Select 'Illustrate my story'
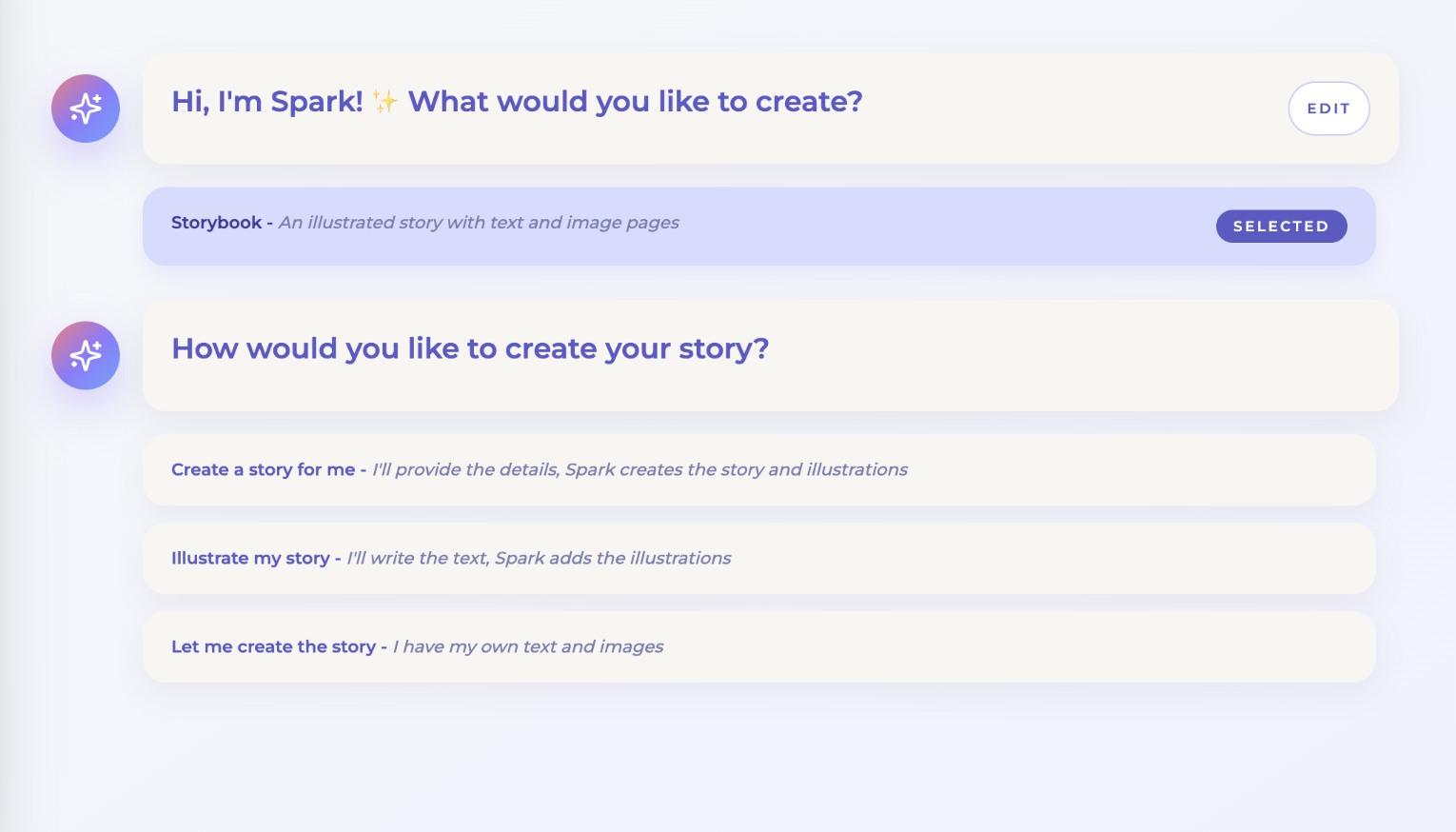The image size is (1456, 832). point(723,558)
